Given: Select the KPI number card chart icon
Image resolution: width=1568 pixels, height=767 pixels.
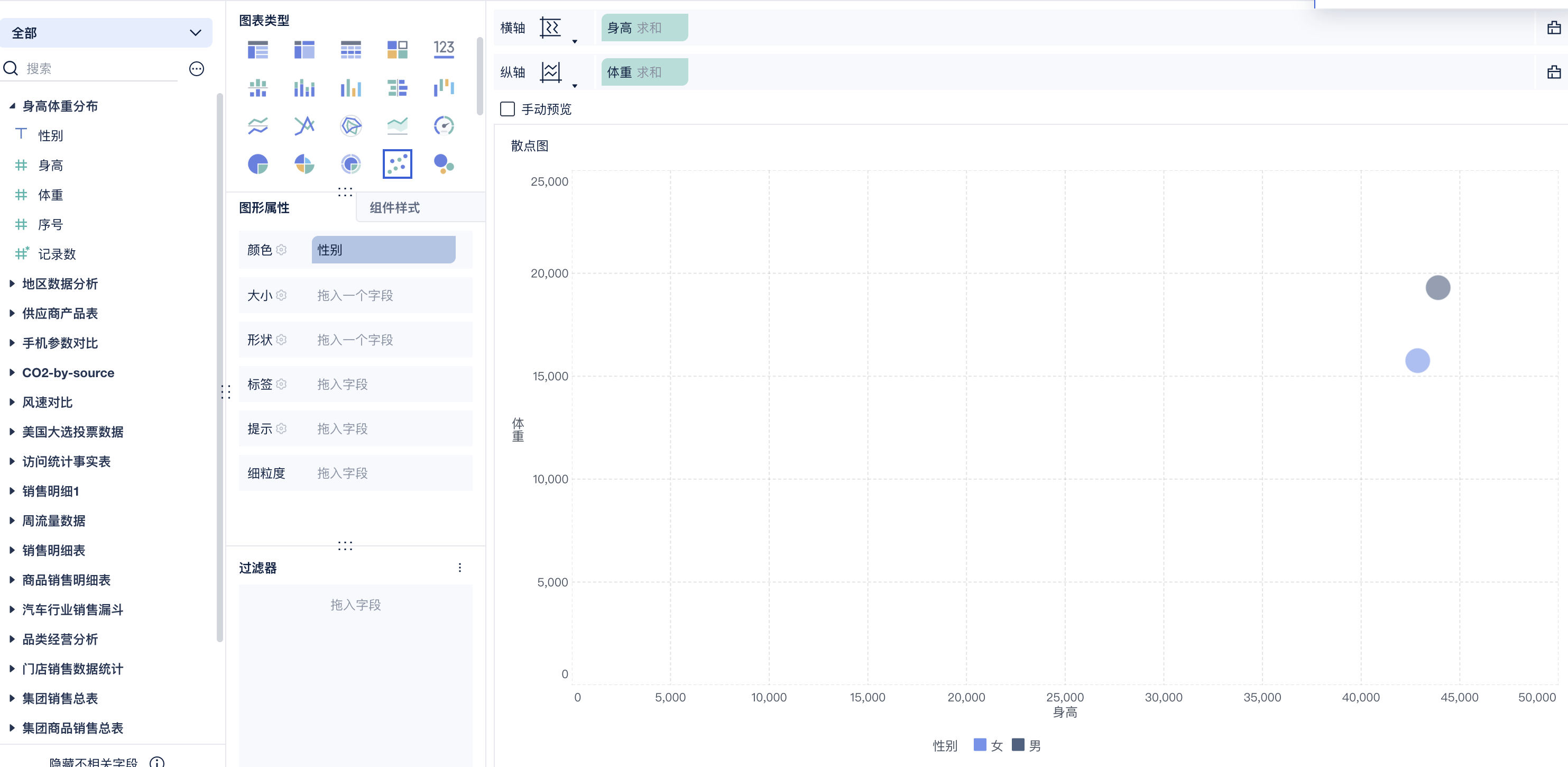Looking at the screenshot, I should tap(444, 49).
